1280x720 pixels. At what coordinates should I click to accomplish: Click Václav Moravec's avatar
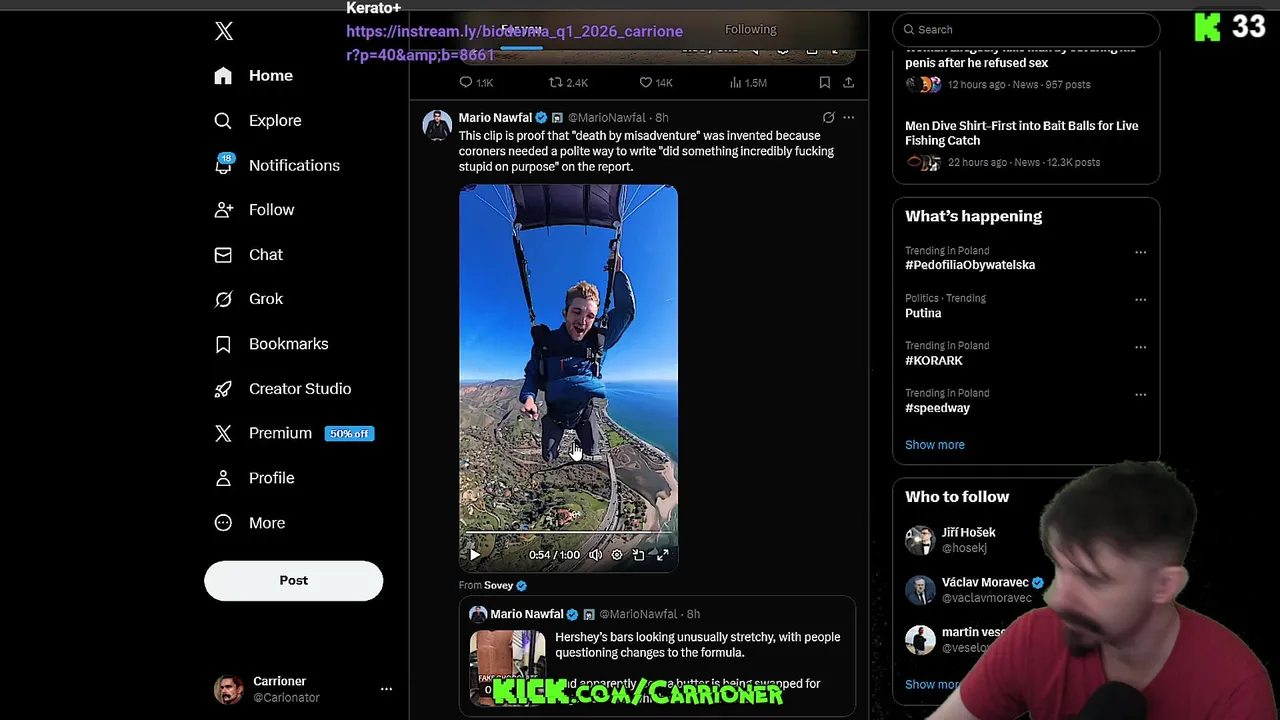point(920,590)
